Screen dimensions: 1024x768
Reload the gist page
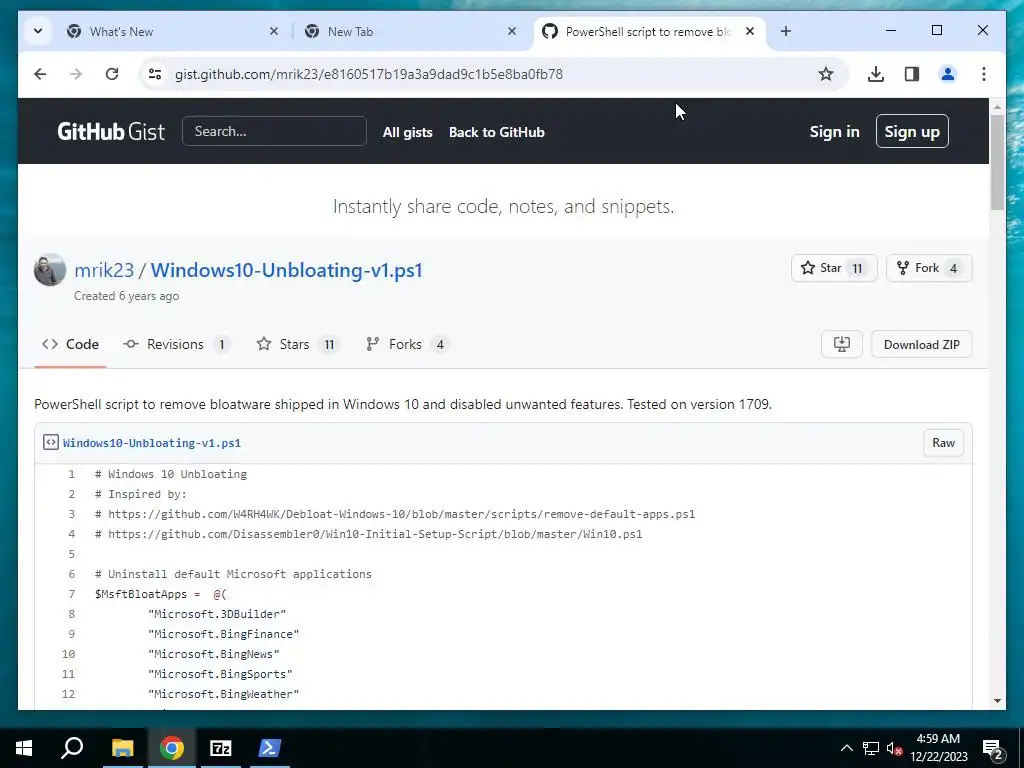[112, 74]
